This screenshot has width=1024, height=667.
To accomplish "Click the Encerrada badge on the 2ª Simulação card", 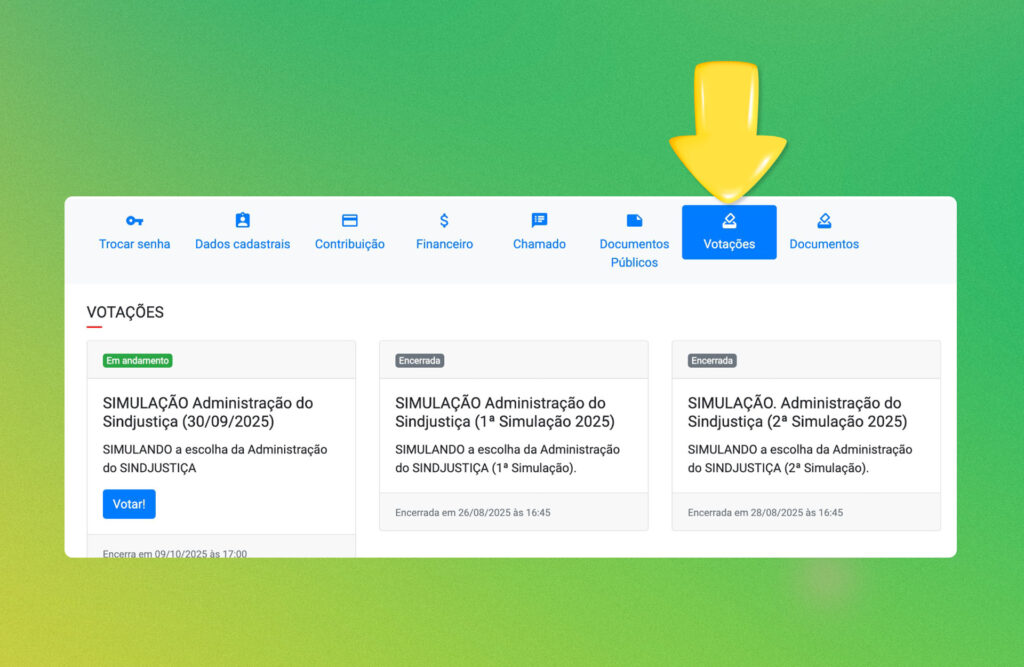I will pyautogui.click(x=712, y=360).
